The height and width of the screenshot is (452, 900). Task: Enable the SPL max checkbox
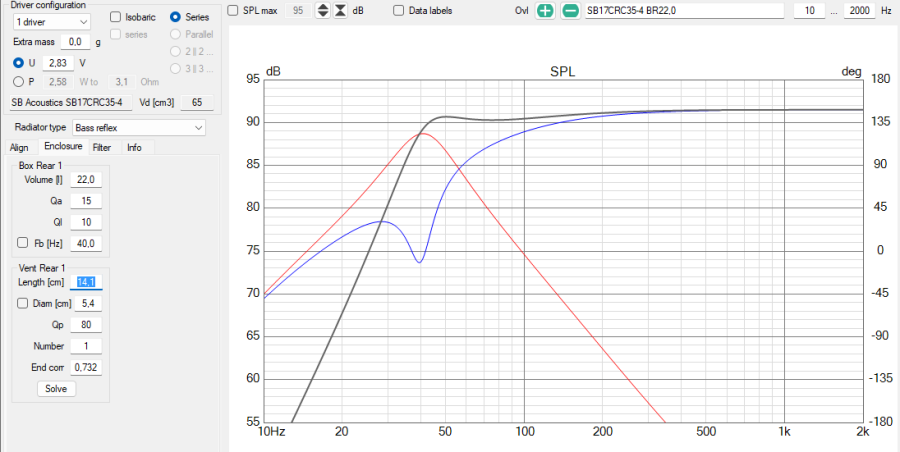coord(232,10)
